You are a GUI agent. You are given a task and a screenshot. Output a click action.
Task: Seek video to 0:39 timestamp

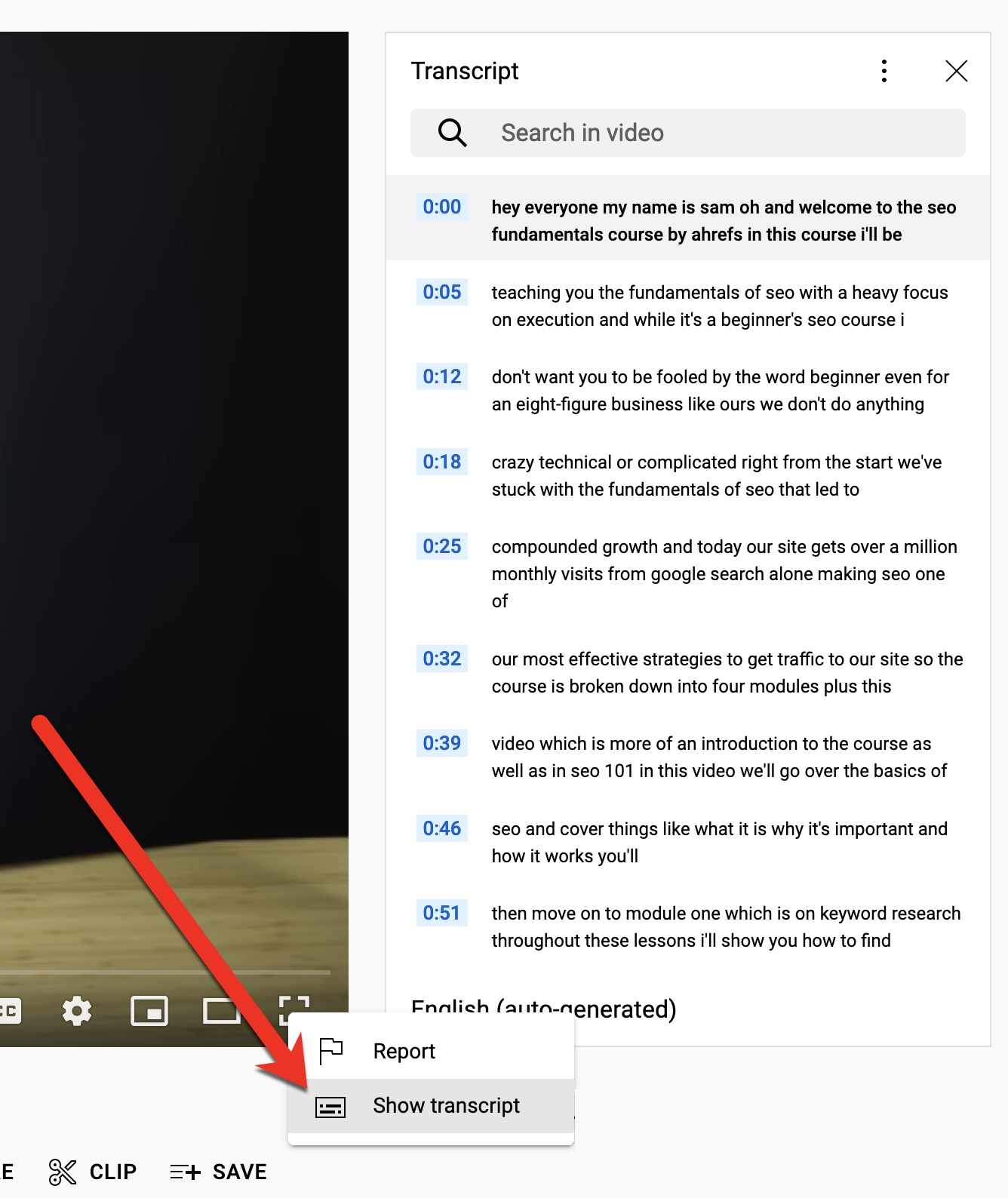(x=441, y=743)
